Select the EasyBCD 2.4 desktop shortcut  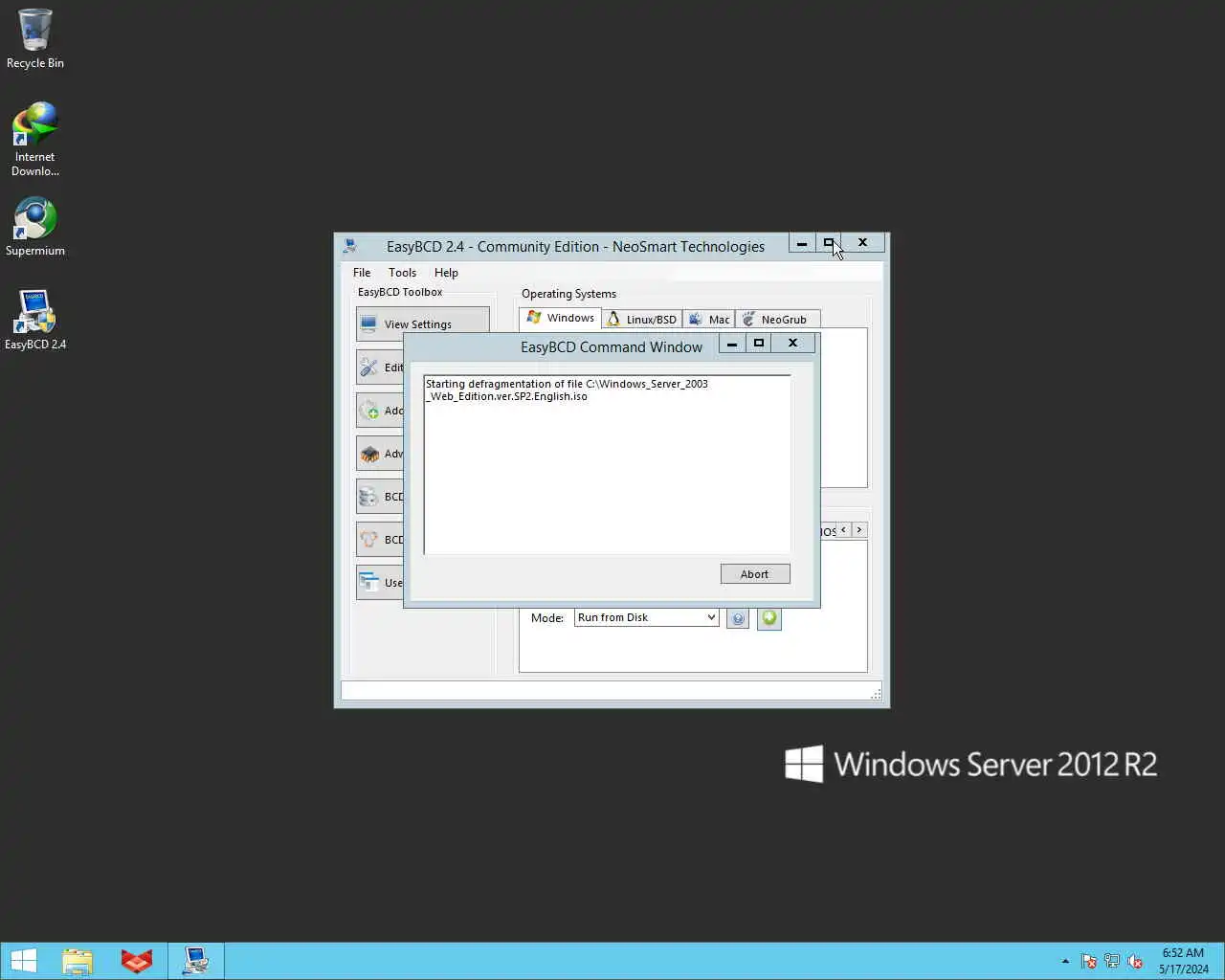click(35, 320)
